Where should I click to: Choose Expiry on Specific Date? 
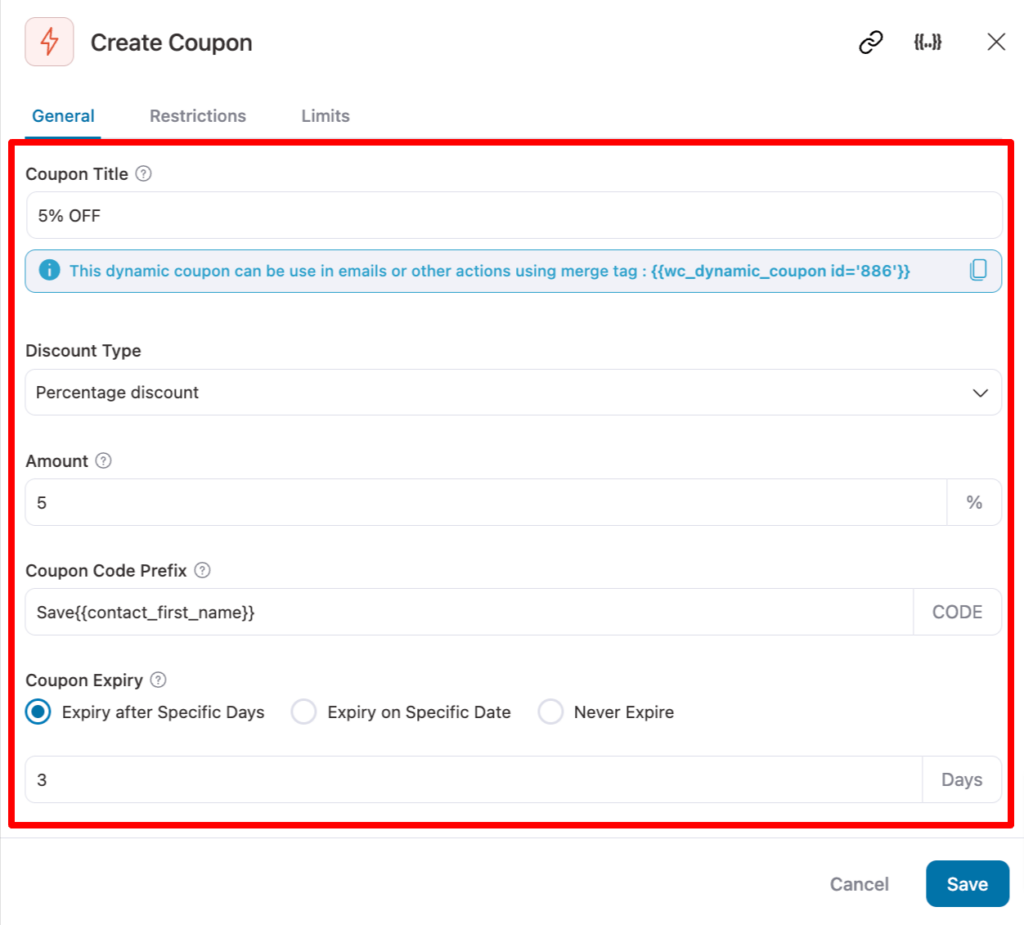tap(303, 712)
